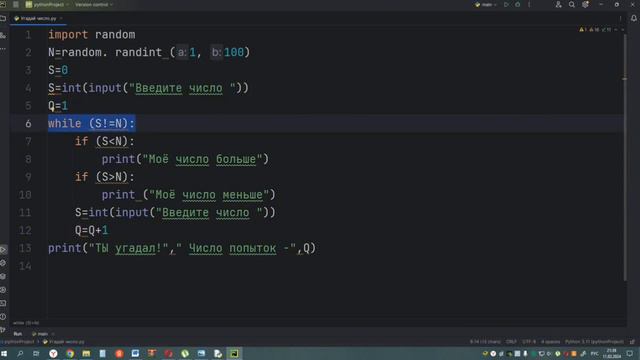Open the pythonProject project dropdown
The width and height of the screenshot is (640, 360).
coord(47,4)
